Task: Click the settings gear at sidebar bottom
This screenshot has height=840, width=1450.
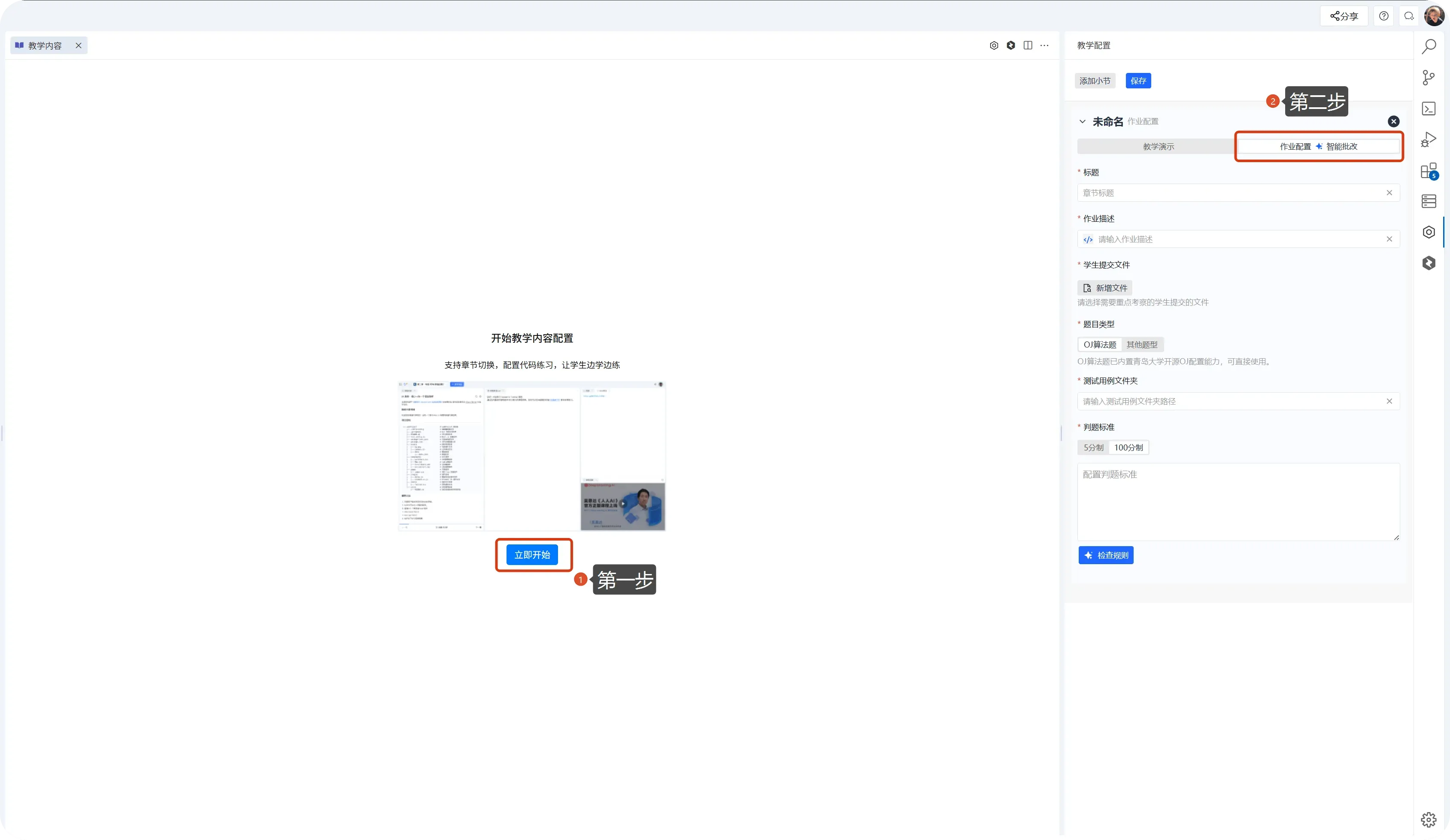Action: (x=1429, y=819)
